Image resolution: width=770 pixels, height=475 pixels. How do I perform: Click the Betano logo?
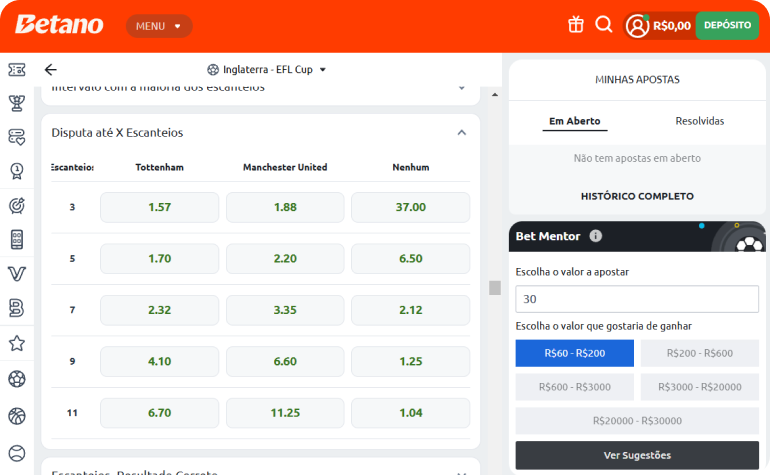click(x=59, y=25)
